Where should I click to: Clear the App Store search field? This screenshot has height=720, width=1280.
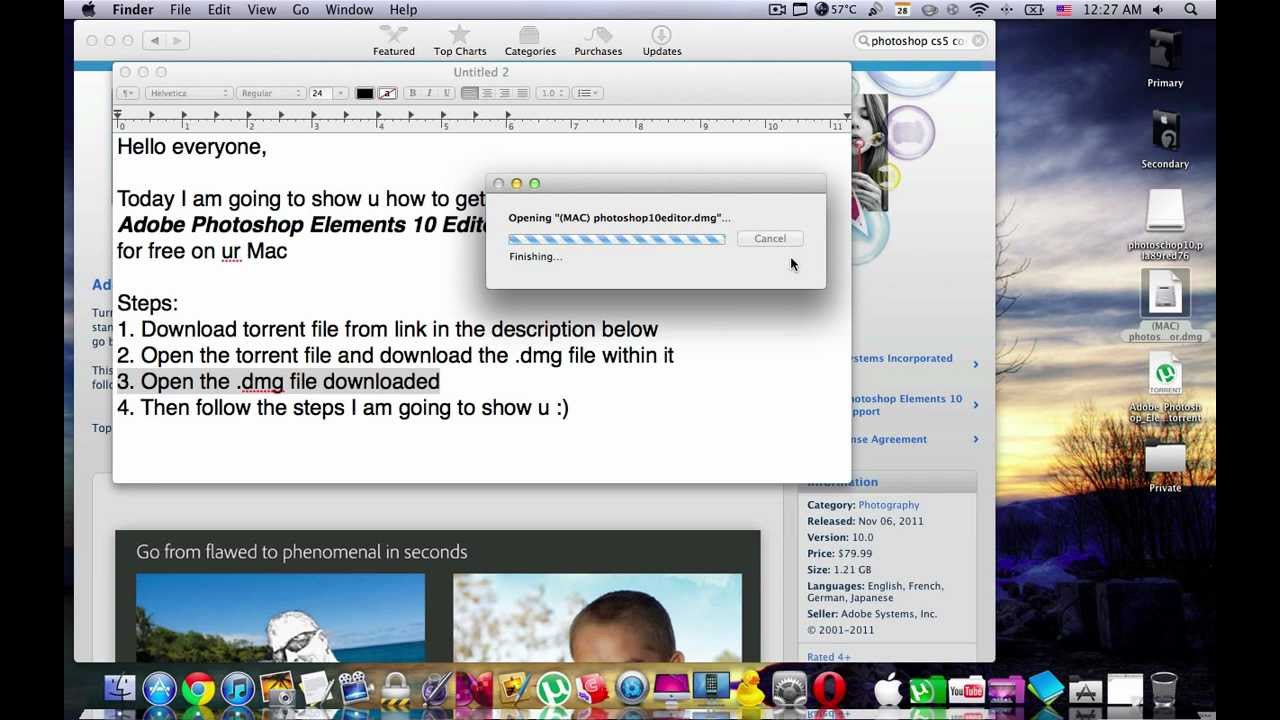(x=978, y=41)
